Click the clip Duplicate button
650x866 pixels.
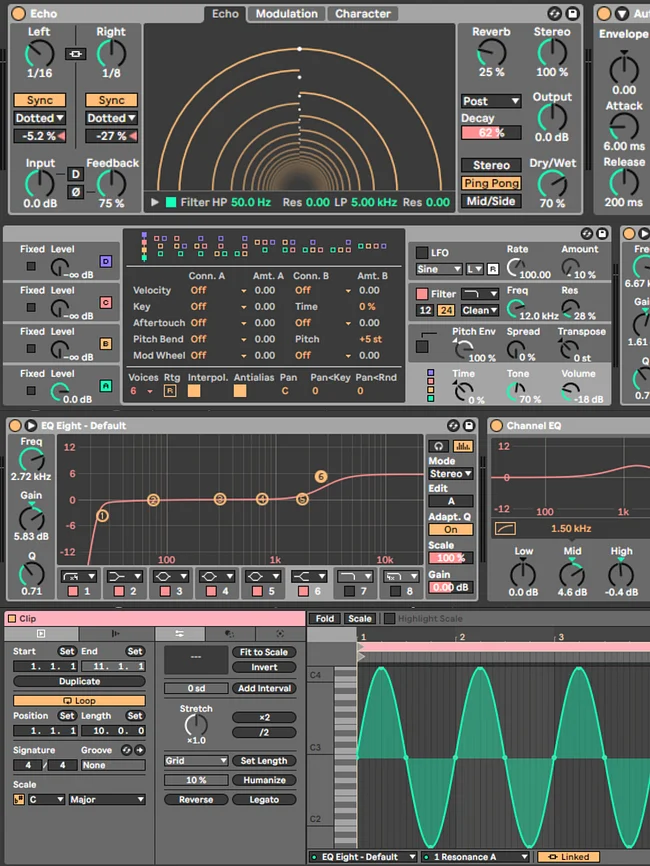80,681
